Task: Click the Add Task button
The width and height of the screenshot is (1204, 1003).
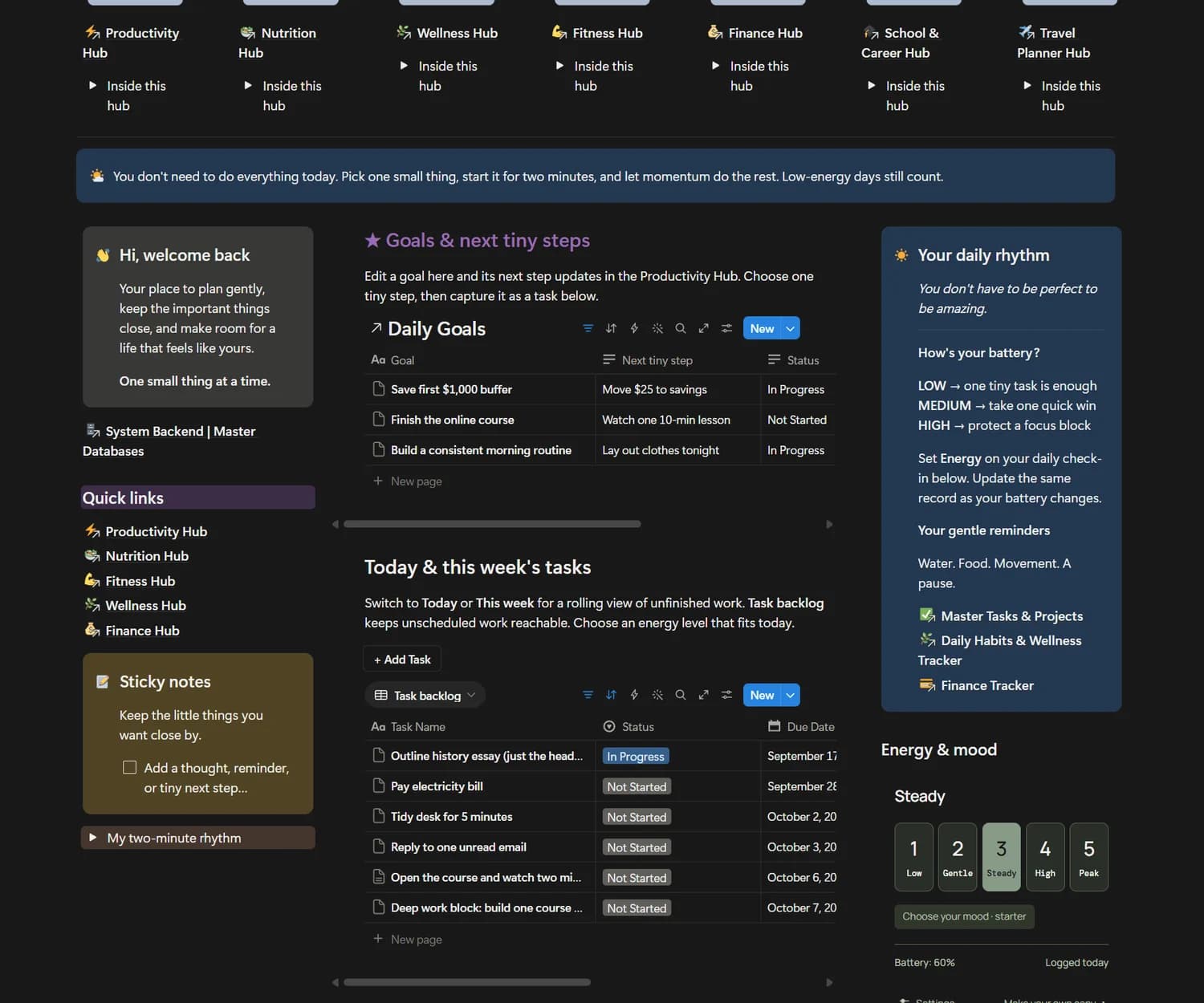Action: pyautogui.click(x=402, y=659)
